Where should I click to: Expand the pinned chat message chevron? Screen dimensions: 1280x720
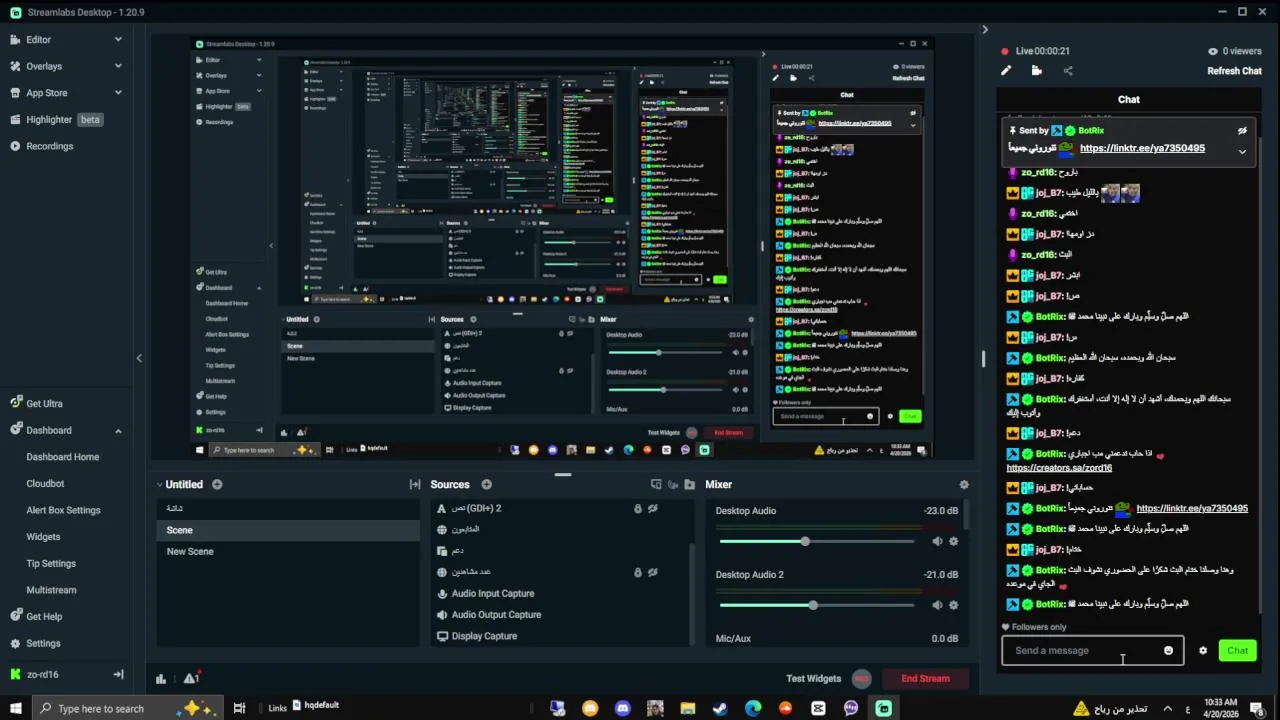(x=1242, y=152)
